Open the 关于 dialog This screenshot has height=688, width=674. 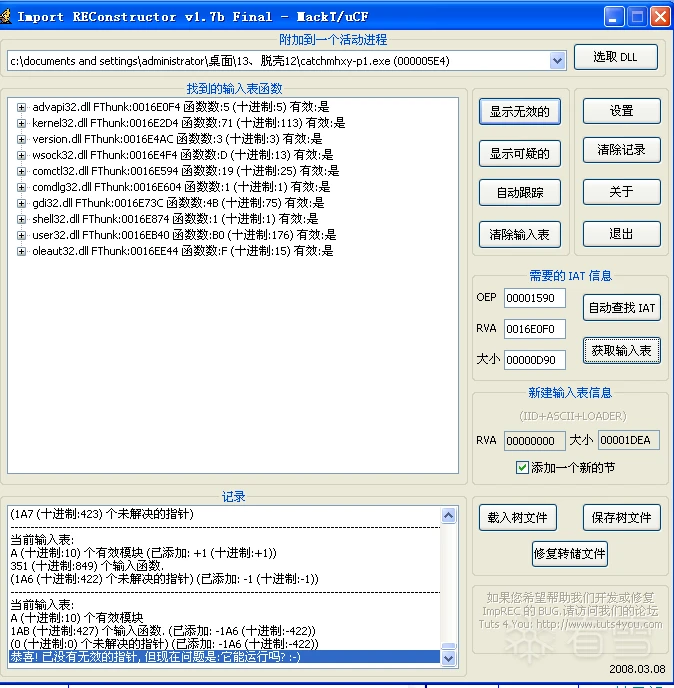coord(621,192)
